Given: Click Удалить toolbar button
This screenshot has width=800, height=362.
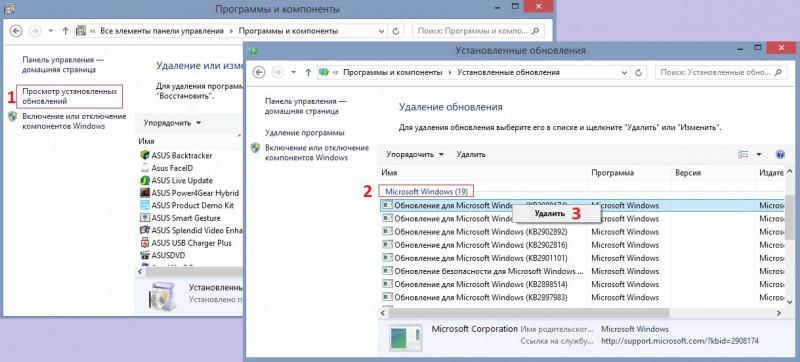Looking at the screenshot, I should click(471, 154).
